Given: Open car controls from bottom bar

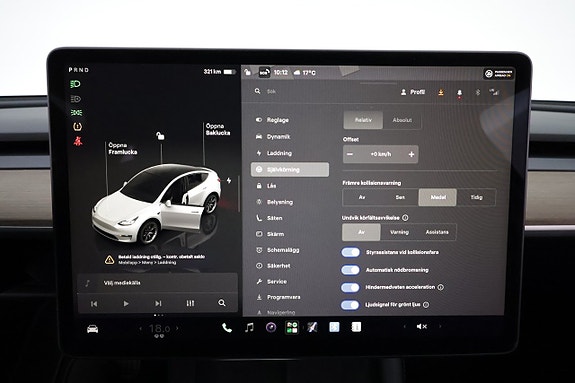Looking at the screenshot, I should [92, 329].
